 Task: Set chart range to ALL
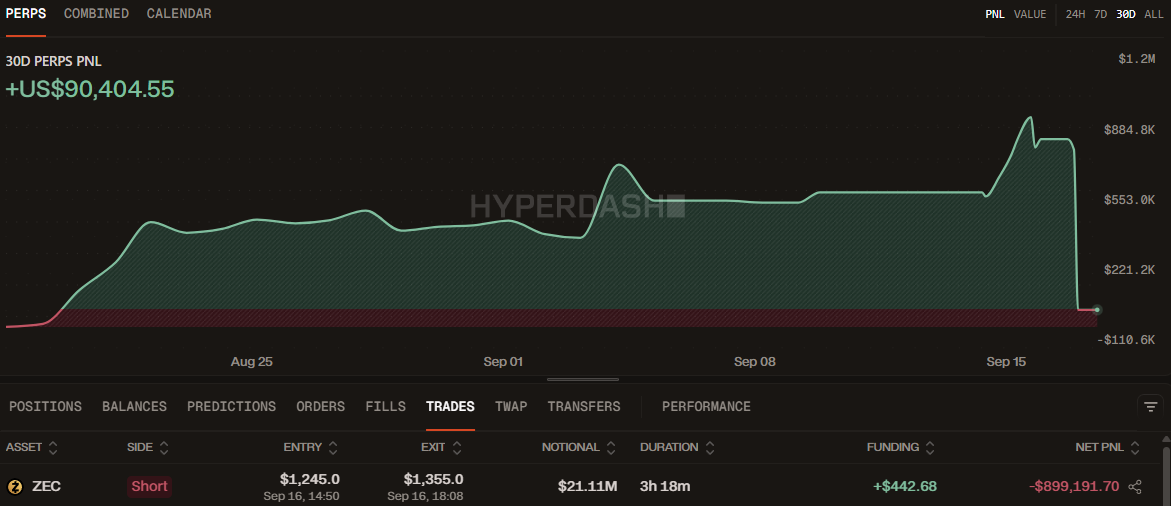pos(1154,14)
